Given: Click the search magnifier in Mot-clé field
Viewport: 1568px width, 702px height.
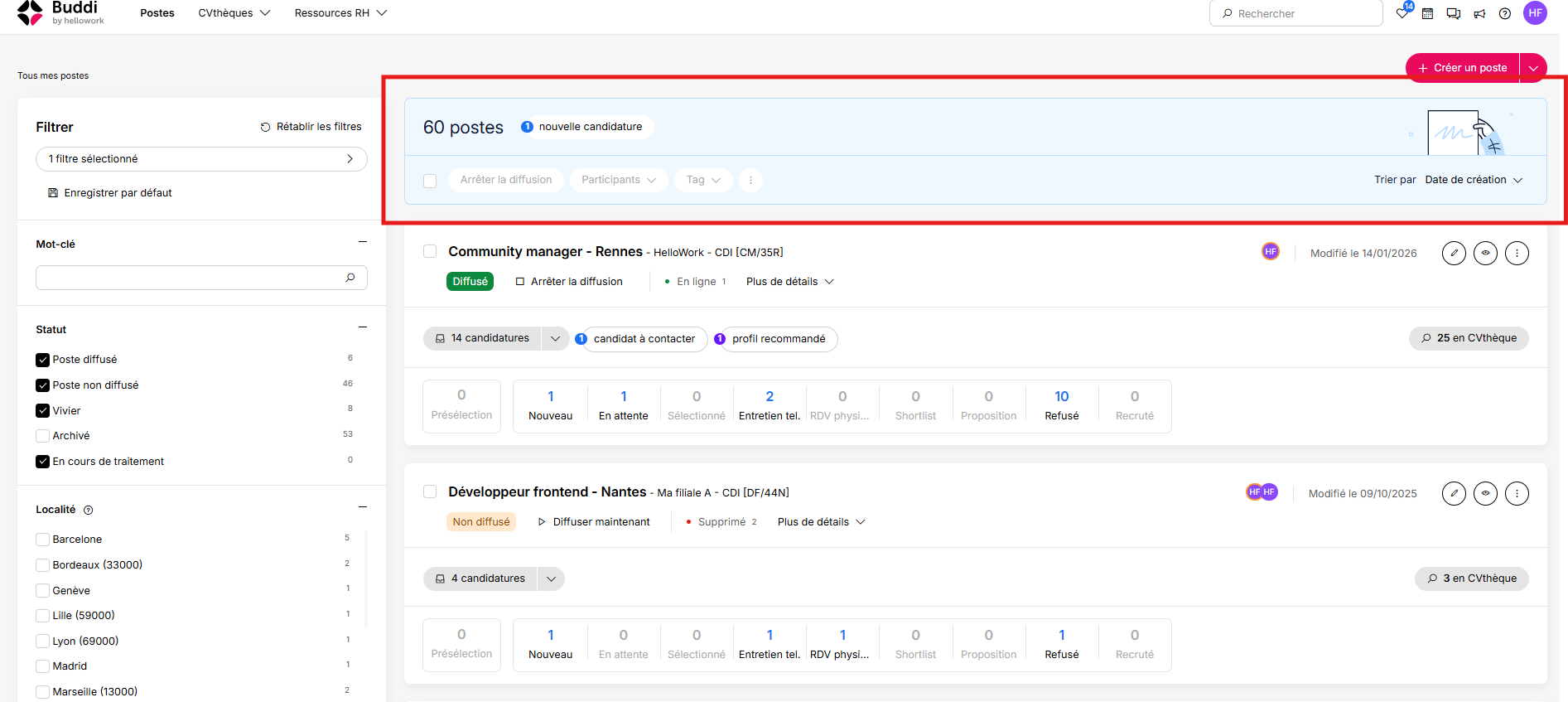Looking at the screenshot, I should point(350,278).
